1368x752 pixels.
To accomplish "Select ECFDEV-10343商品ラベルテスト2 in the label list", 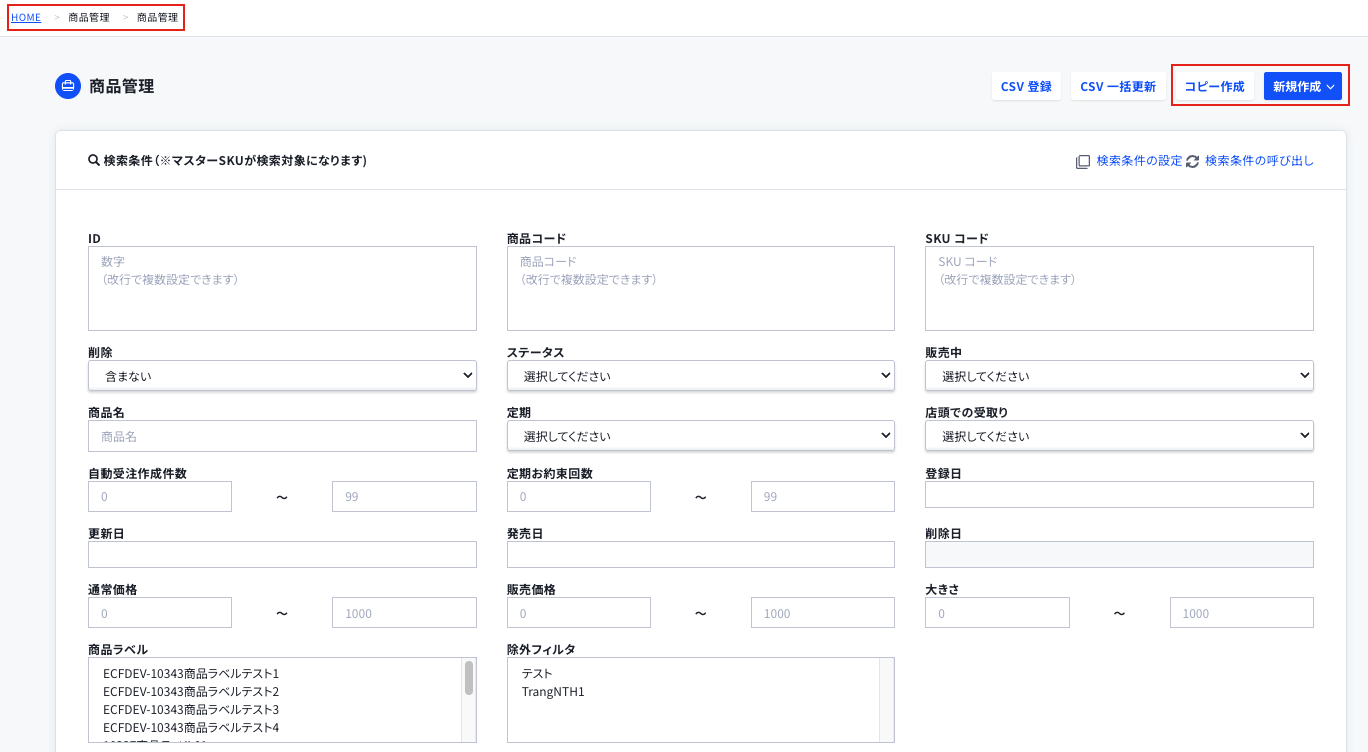I will pos(191,692).
